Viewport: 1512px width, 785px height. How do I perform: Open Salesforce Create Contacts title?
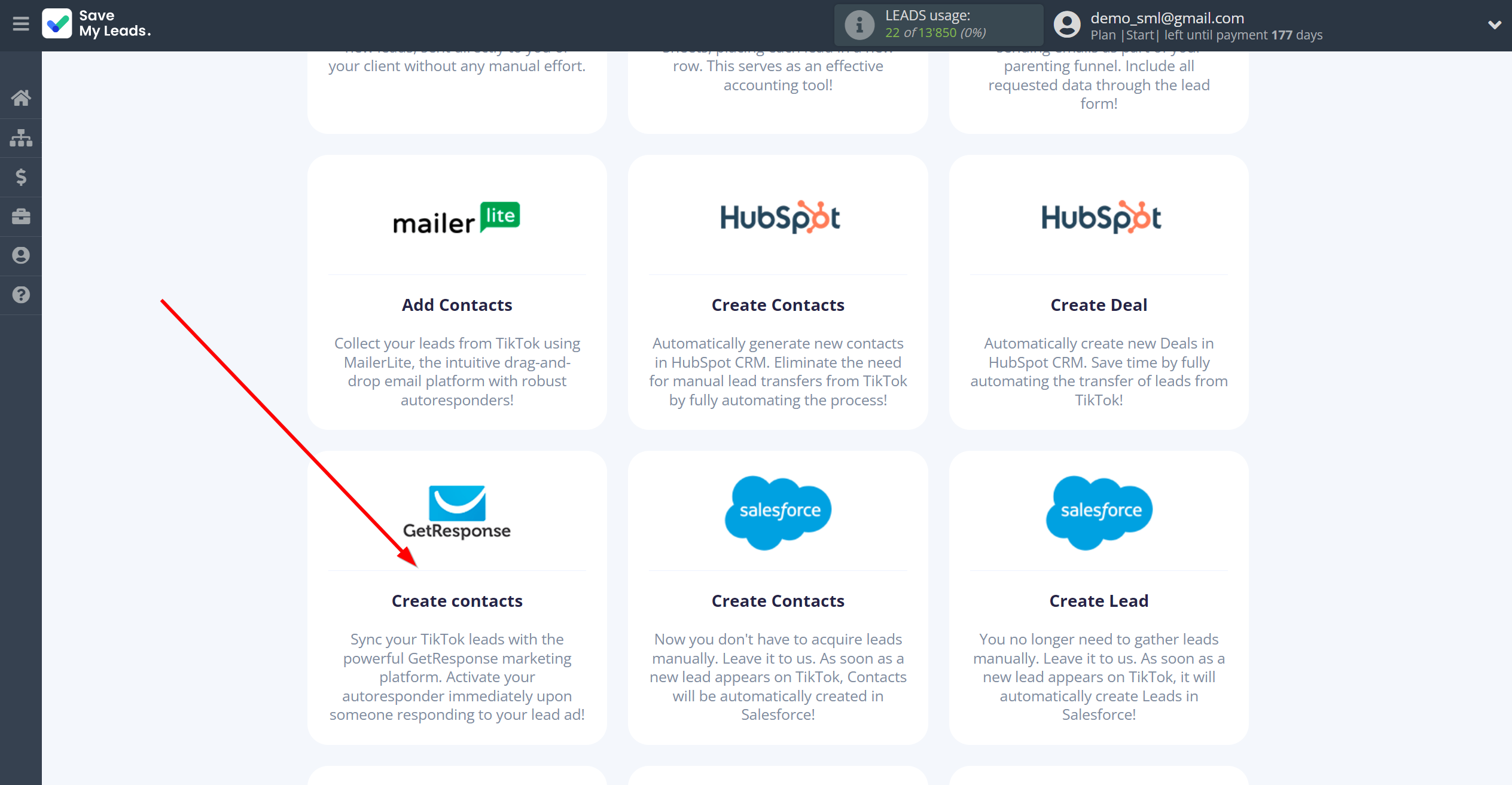tap(778, 601)
